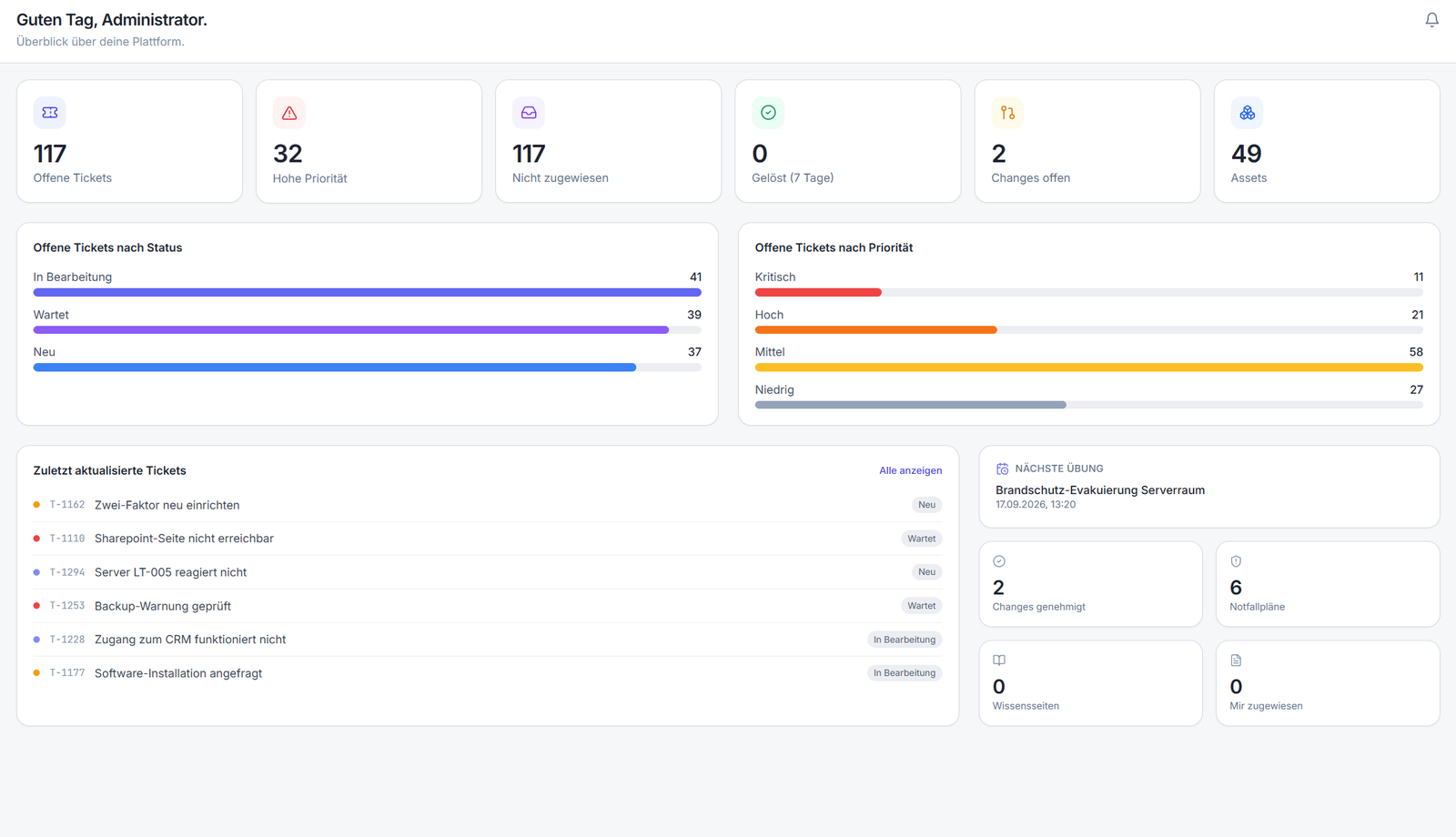The image size is (1456, 837).
Task: Click the Wartet badge on ticket T-1110
Action: pos(921,539)
